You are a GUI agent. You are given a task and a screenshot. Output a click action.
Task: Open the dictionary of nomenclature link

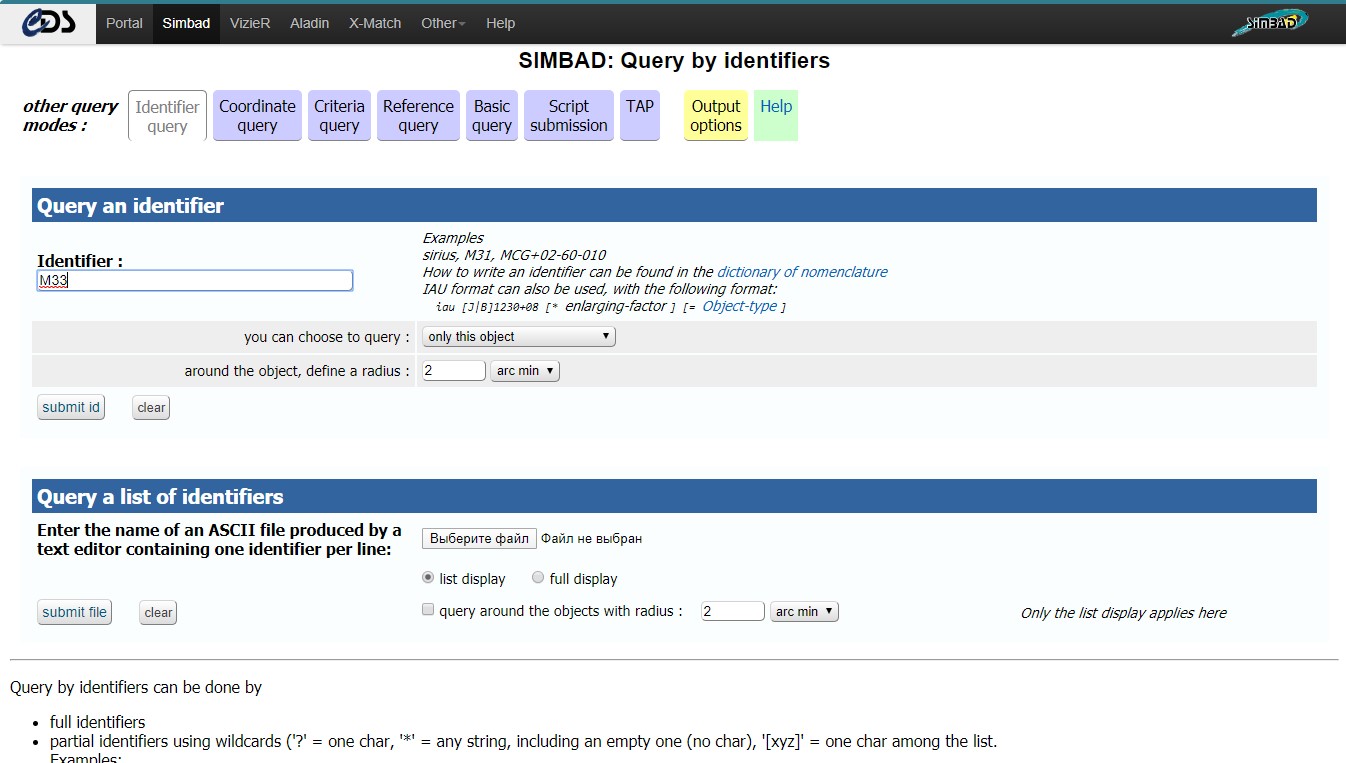point(802,272)
